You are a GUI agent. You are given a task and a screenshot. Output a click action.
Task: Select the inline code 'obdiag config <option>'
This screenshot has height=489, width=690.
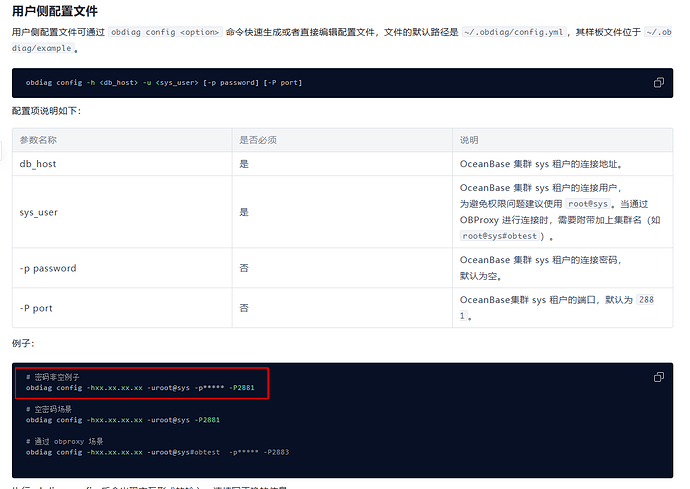pyautogui.click(x=165, y=32)
